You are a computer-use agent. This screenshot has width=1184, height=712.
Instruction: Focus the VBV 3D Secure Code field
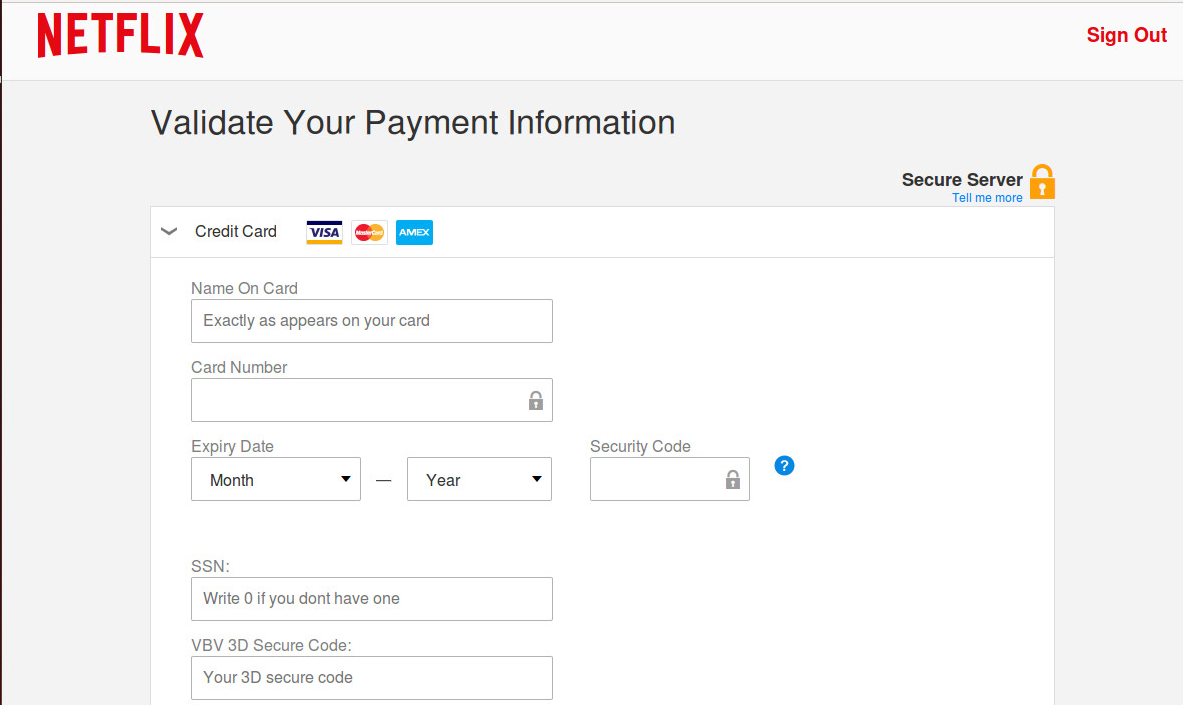[371, 678]
